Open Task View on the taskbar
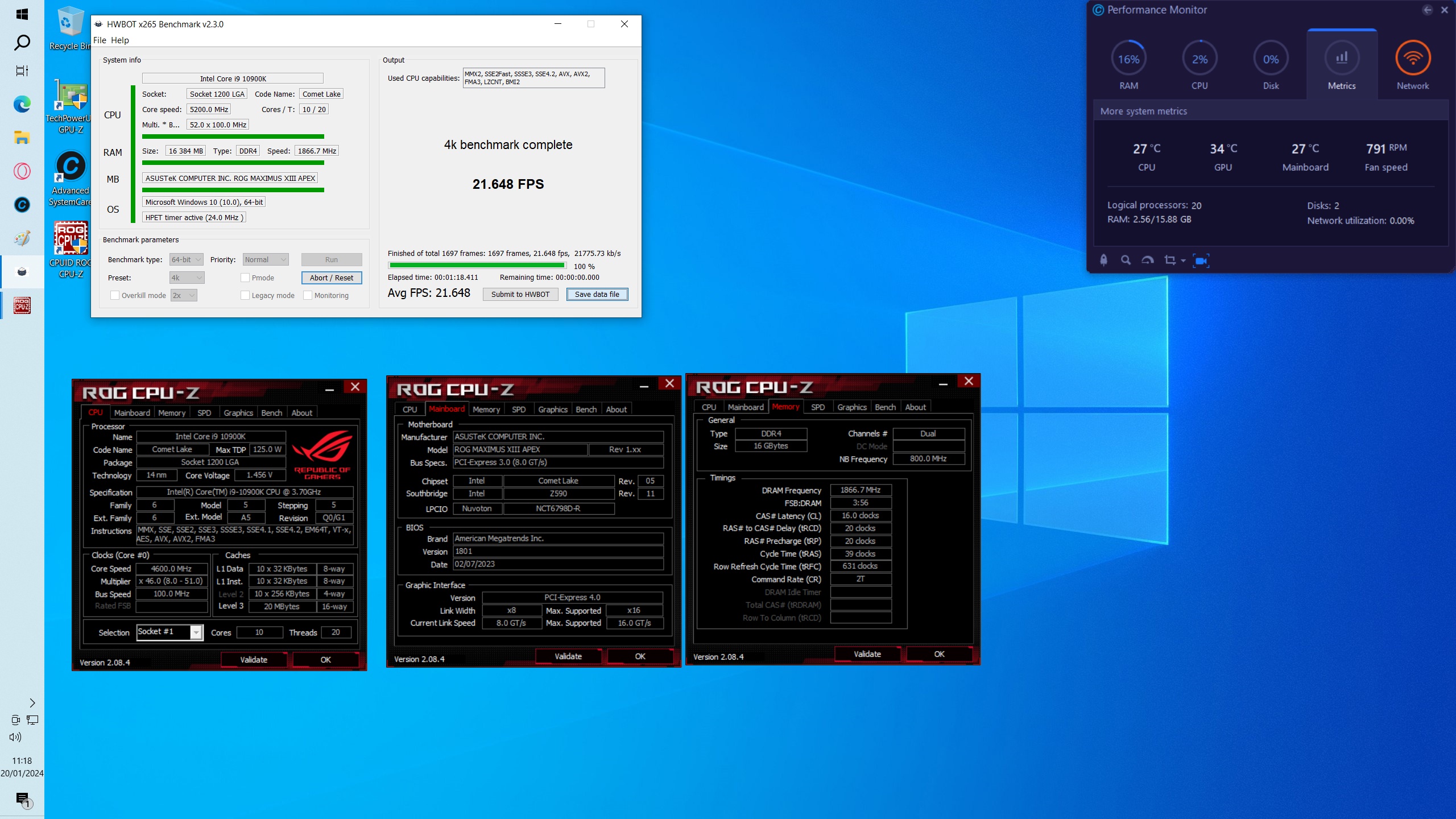The image size is (1456, 819). point(22,71)
